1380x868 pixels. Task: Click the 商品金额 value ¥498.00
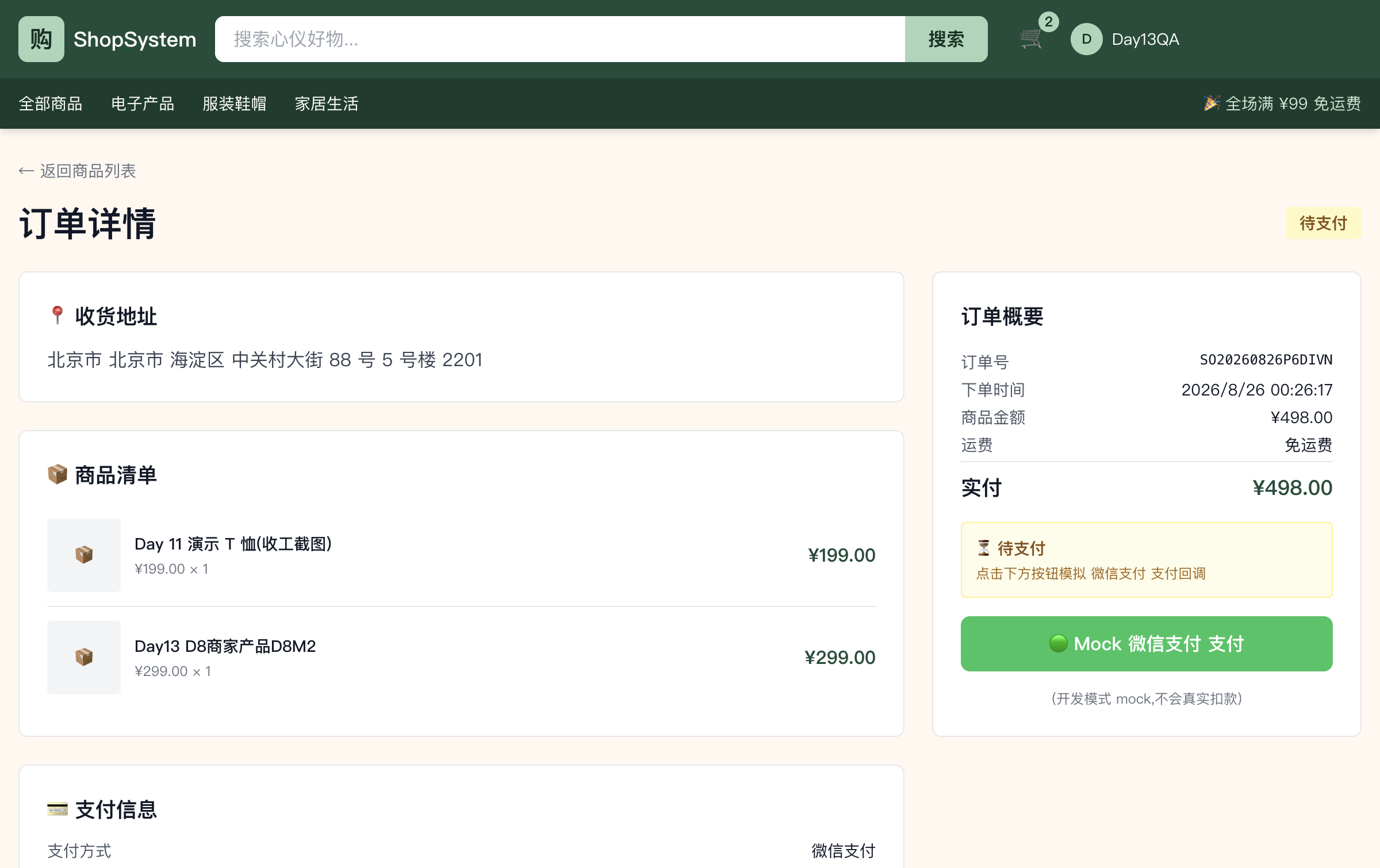1301,417
